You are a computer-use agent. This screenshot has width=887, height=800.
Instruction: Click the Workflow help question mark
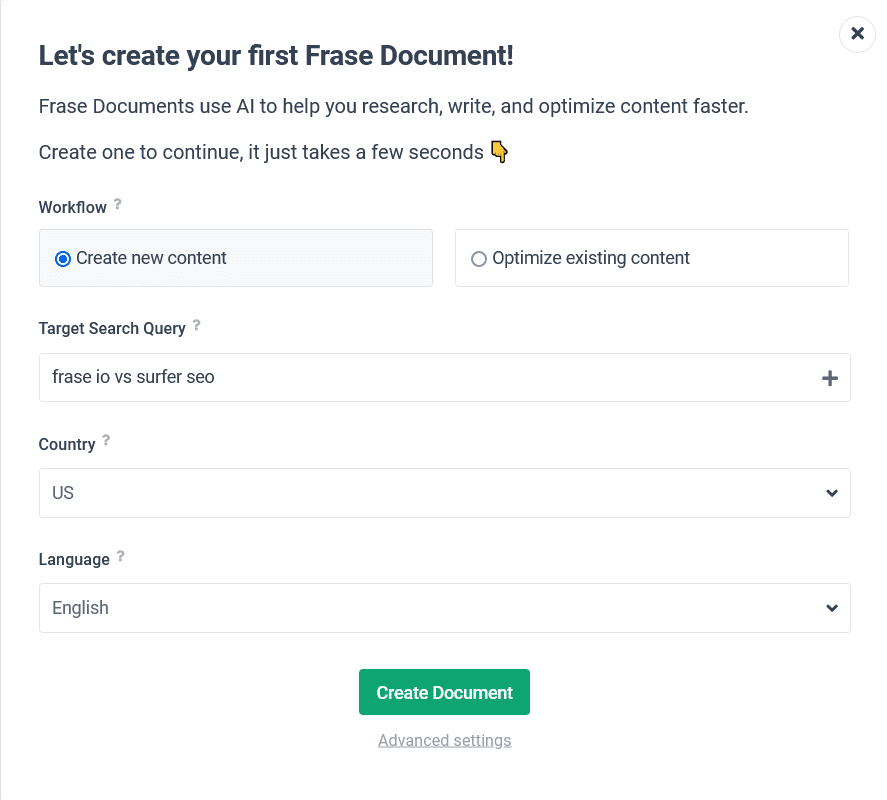tap(117, 204)
